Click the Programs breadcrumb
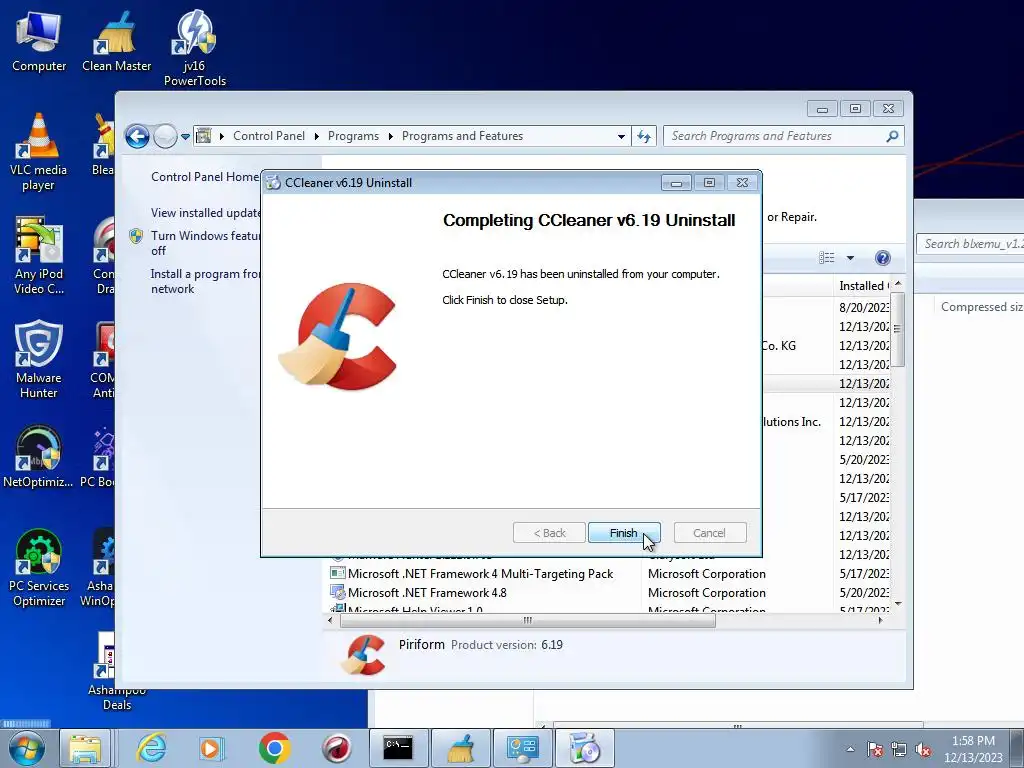 point(353,136)
